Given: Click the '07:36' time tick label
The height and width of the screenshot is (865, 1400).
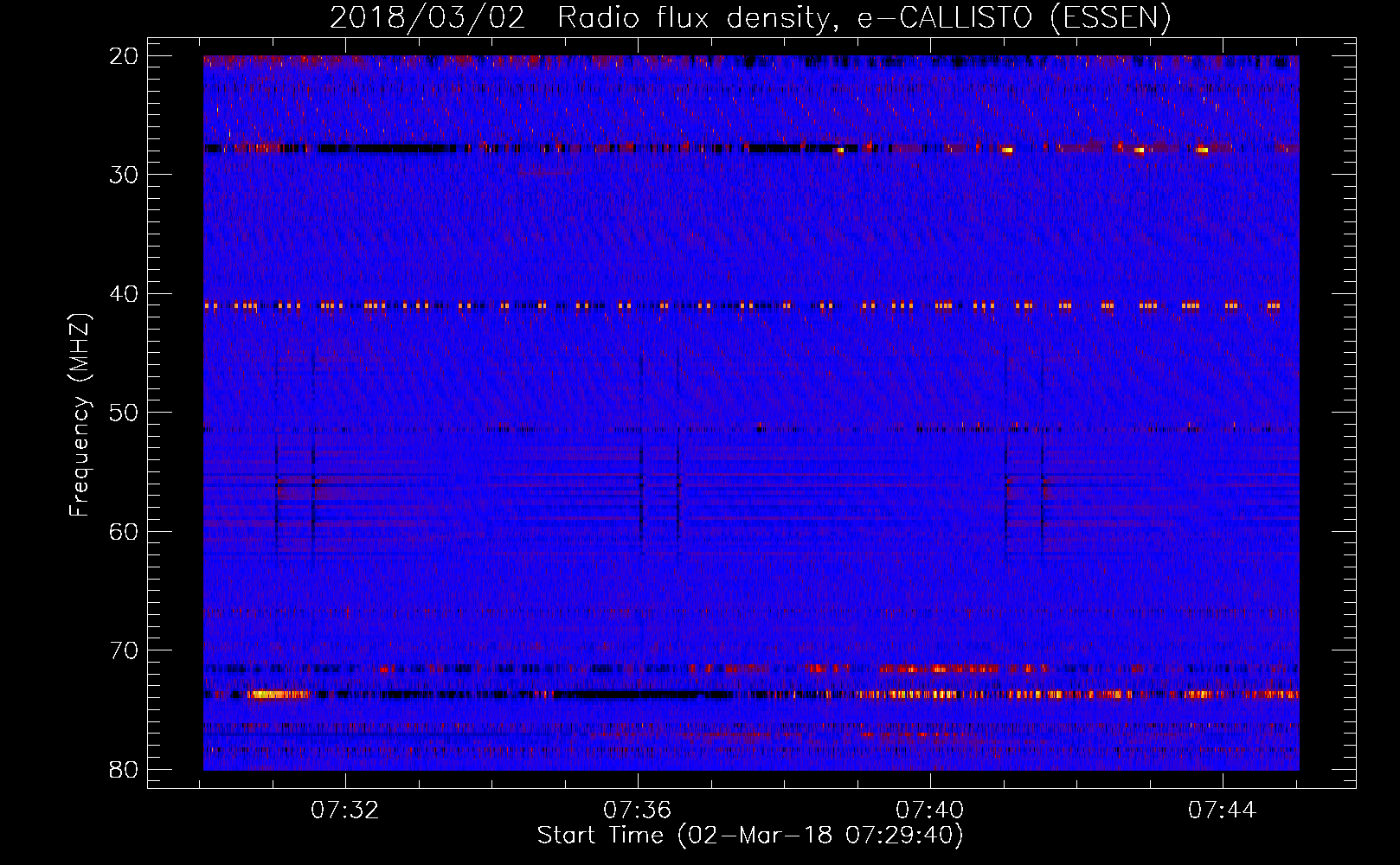Looking at the screenshot, I should point(638,811).
